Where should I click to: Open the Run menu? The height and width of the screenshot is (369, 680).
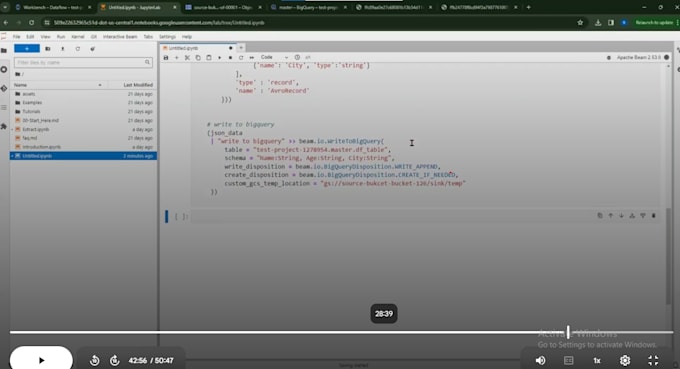tap(61, 37)
